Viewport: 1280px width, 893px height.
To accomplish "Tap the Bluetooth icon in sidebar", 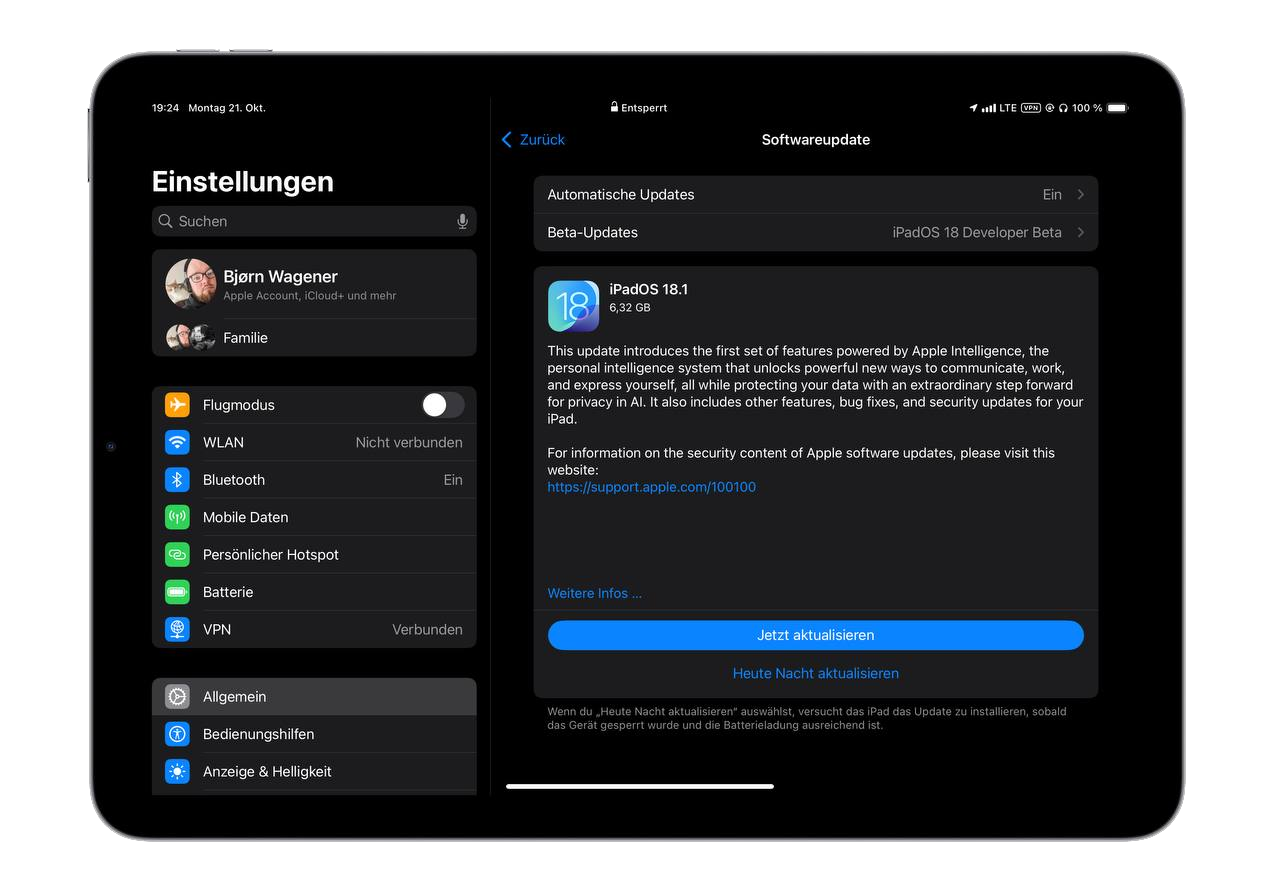I will [177, 480].
